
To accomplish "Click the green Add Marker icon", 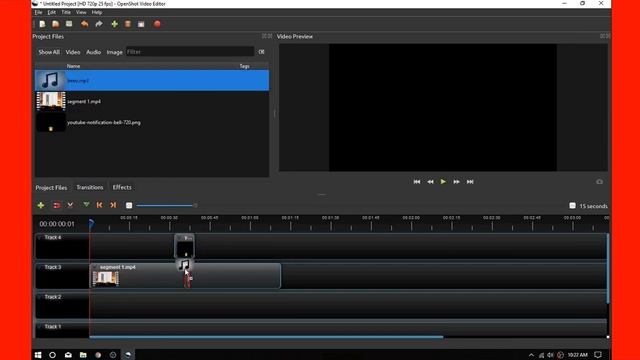I will pyautogui.click(x=86, y=205).
